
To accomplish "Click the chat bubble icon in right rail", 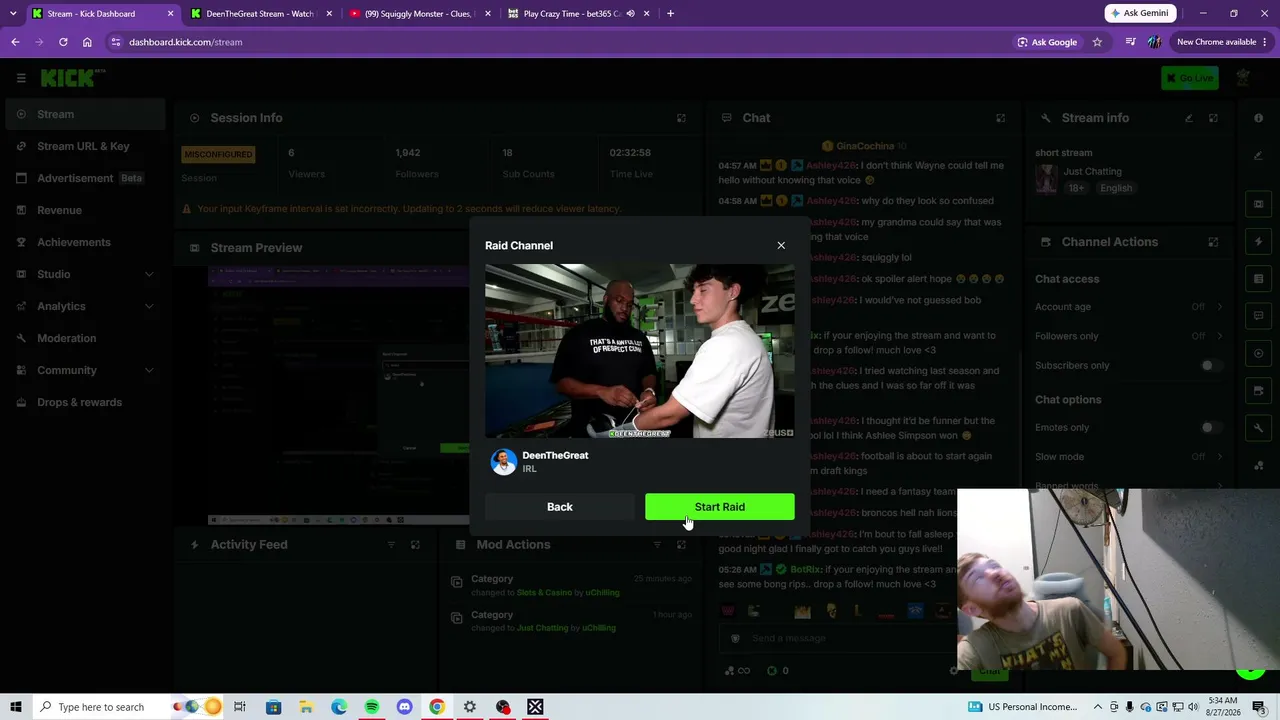I will click(x=1258, y=316).
